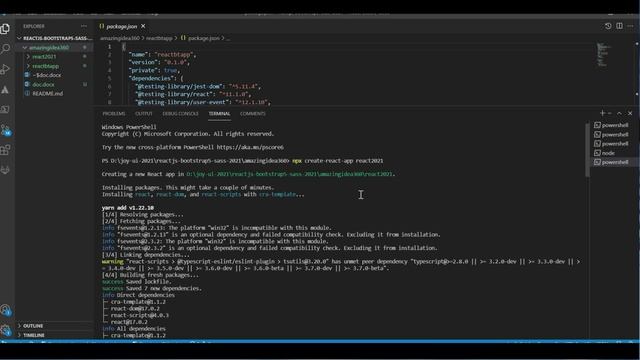Switch to the Debug Console tab
This screenshot has height=360, width=640.
click(x=180, y=113)
